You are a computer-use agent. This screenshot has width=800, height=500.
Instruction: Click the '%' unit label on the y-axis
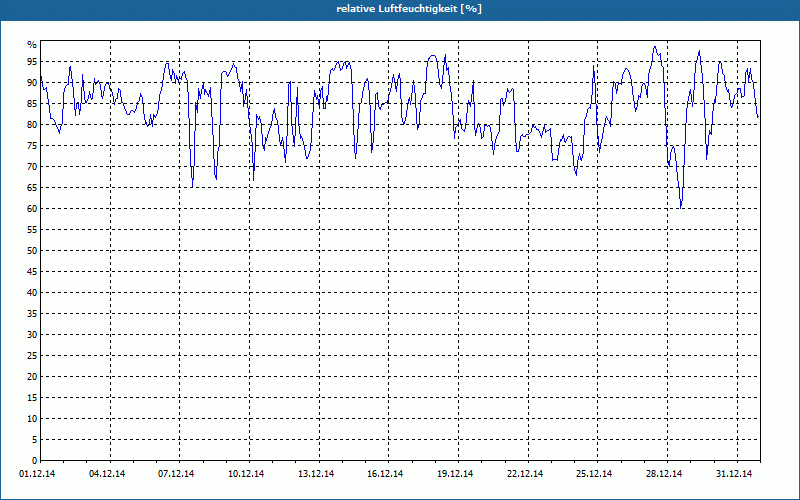[x=32, y=45]
